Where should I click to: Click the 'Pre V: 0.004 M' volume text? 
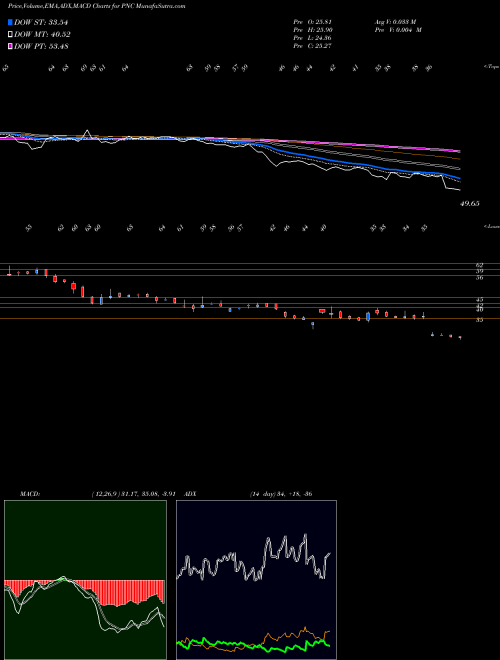pos(398,30)
